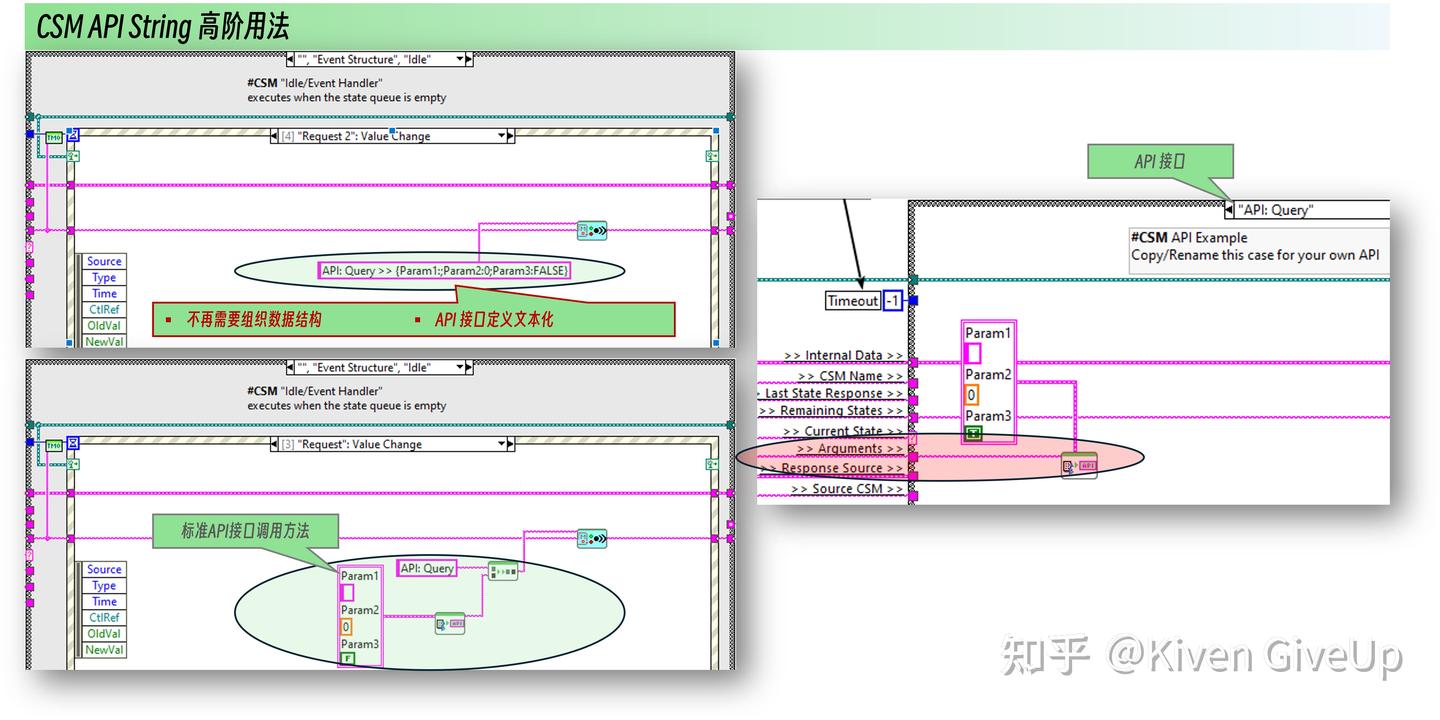The width and height of the screenshot is (1440, 720).
Task: Click the green timeout terminal in the Request 2 diagram
Action: coord(54,137)
